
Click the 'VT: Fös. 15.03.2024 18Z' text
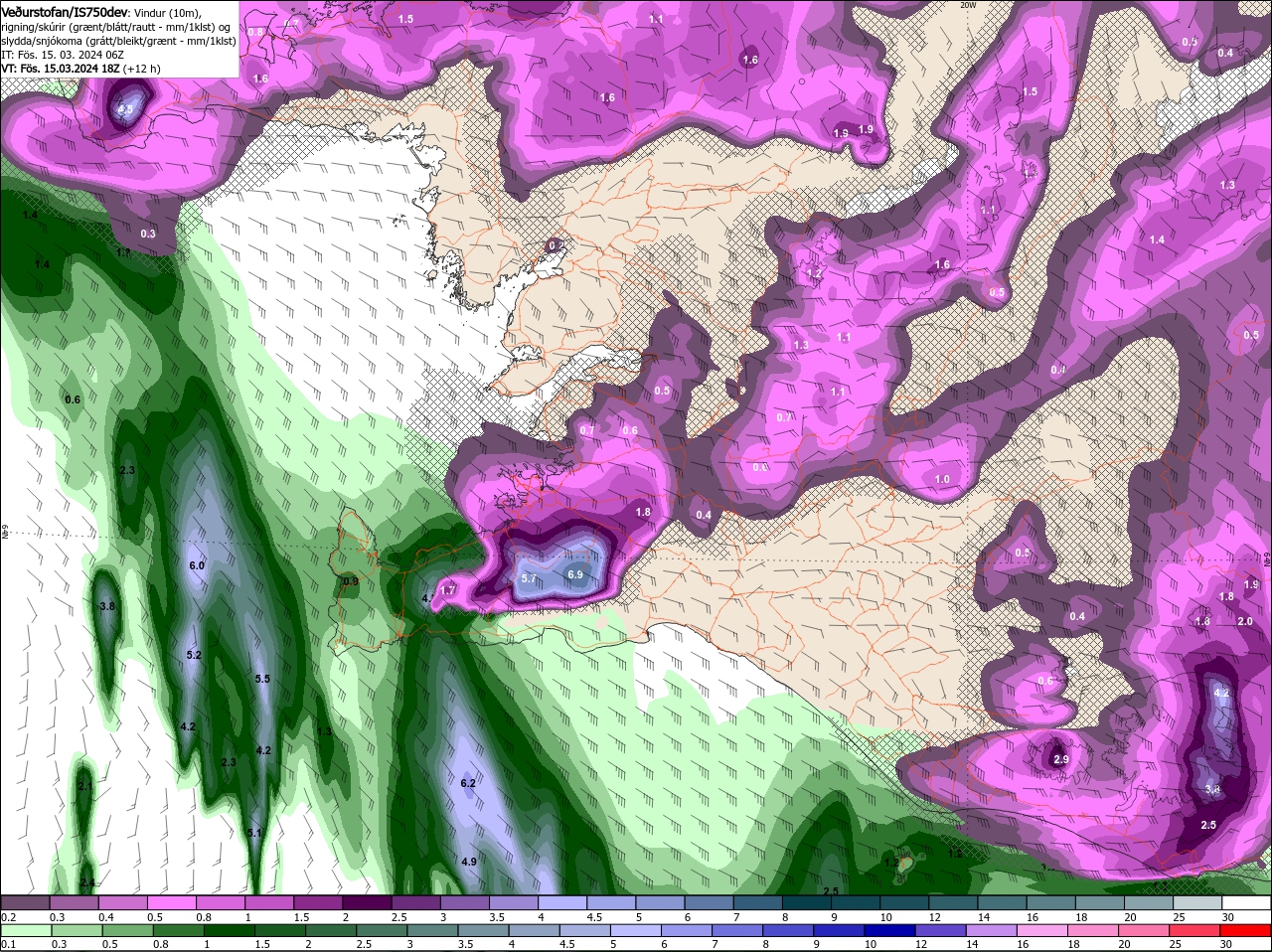(61, 69)
